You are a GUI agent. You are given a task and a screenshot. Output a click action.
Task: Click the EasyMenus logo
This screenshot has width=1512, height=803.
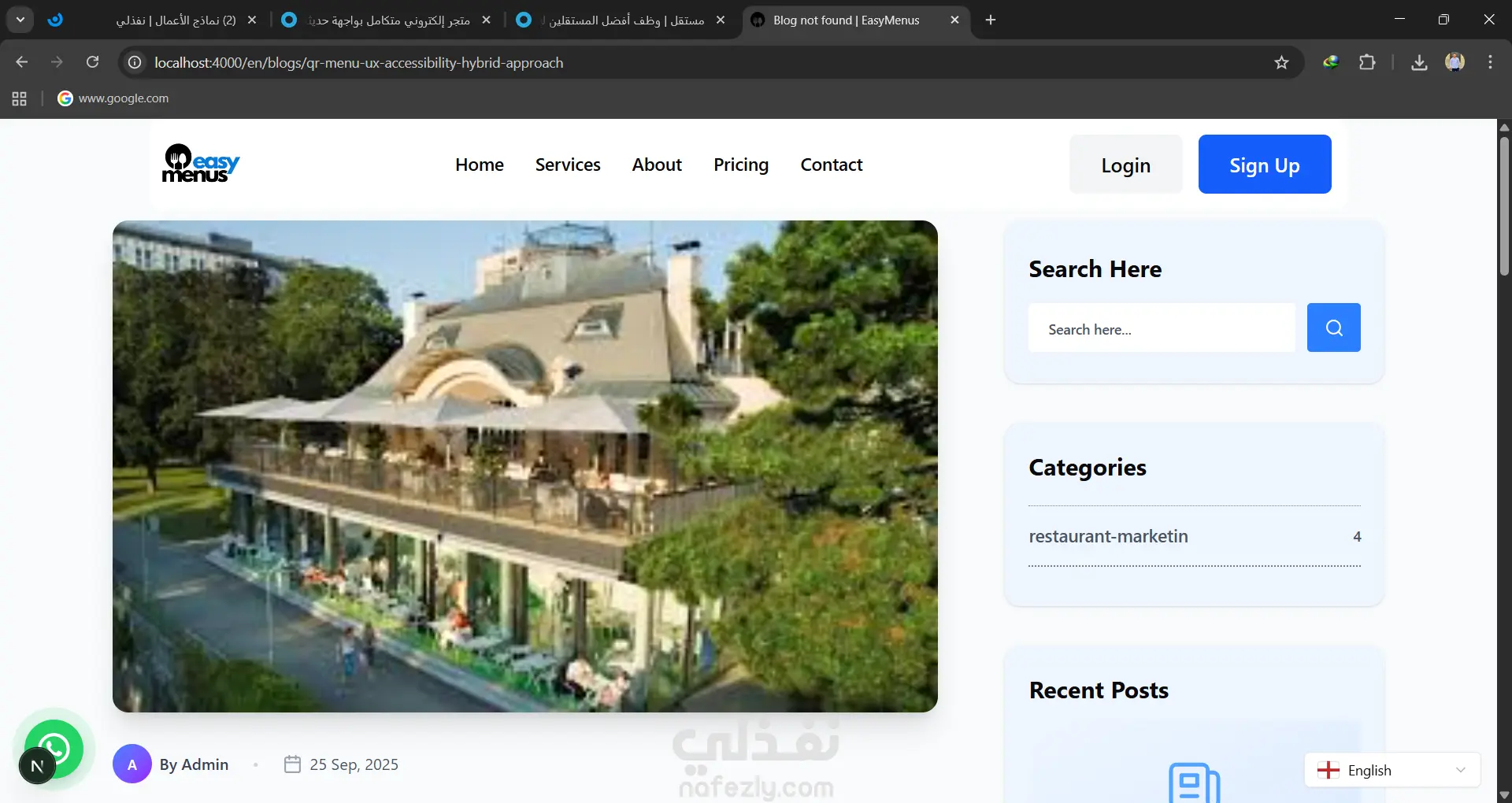(x=201, y=164)
